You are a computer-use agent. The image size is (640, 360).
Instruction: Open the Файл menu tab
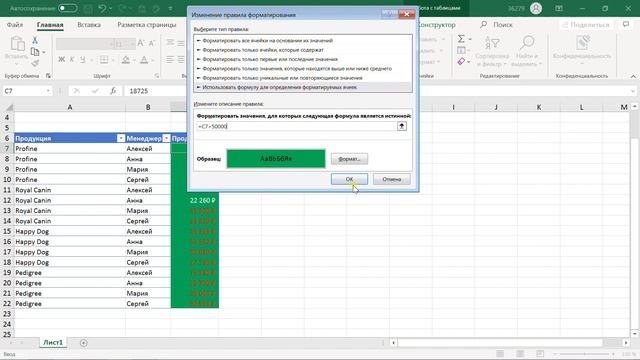point(15,25)
